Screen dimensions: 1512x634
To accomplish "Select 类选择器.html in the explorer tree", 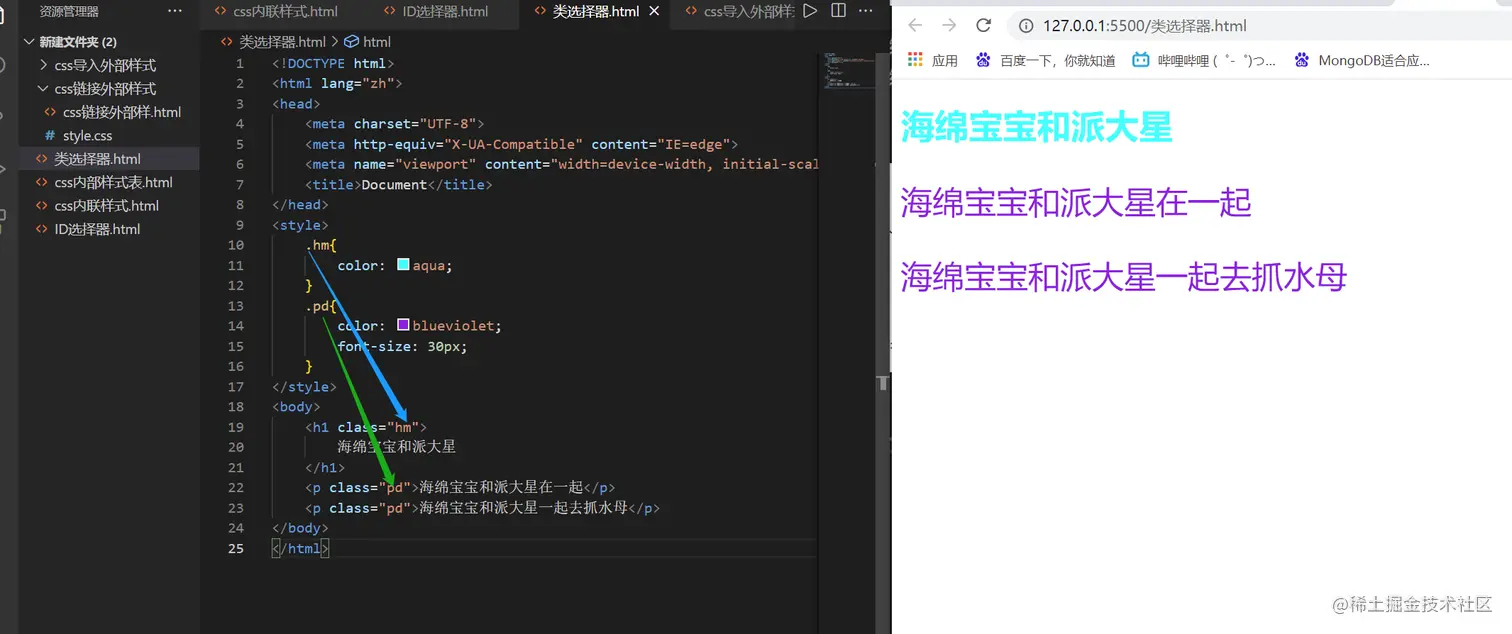I will pyautogui.click(x=97, y=159).
